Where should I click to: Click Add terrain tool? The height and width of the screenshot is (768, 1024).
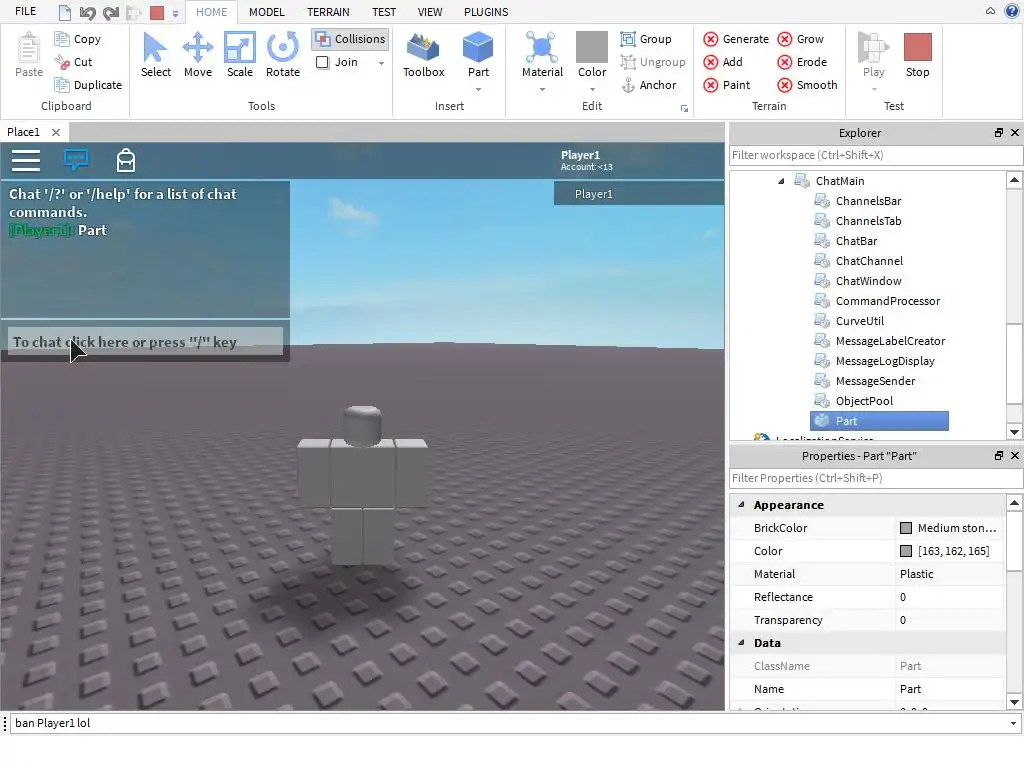[x=723, y=62]
